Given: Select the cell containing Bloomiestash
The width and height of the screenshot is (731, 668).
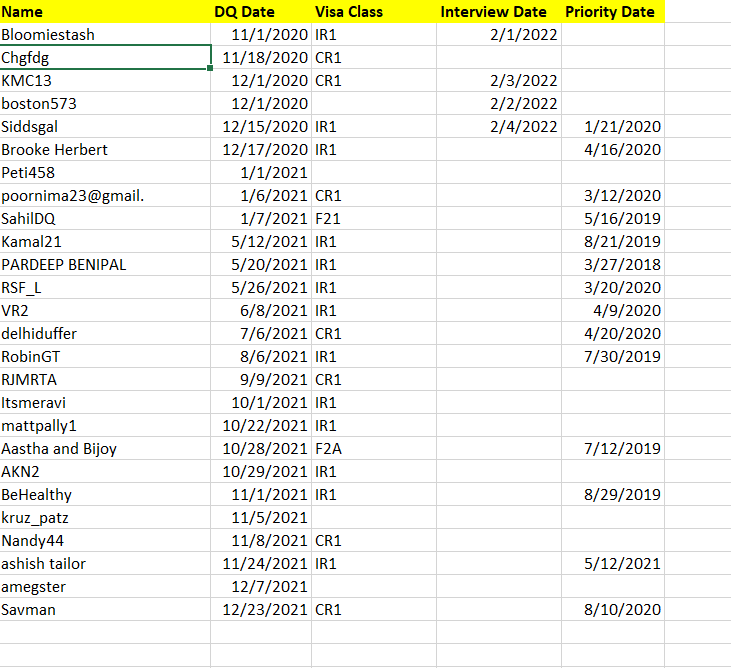Looking at the screenshot, I should [105, 34].
